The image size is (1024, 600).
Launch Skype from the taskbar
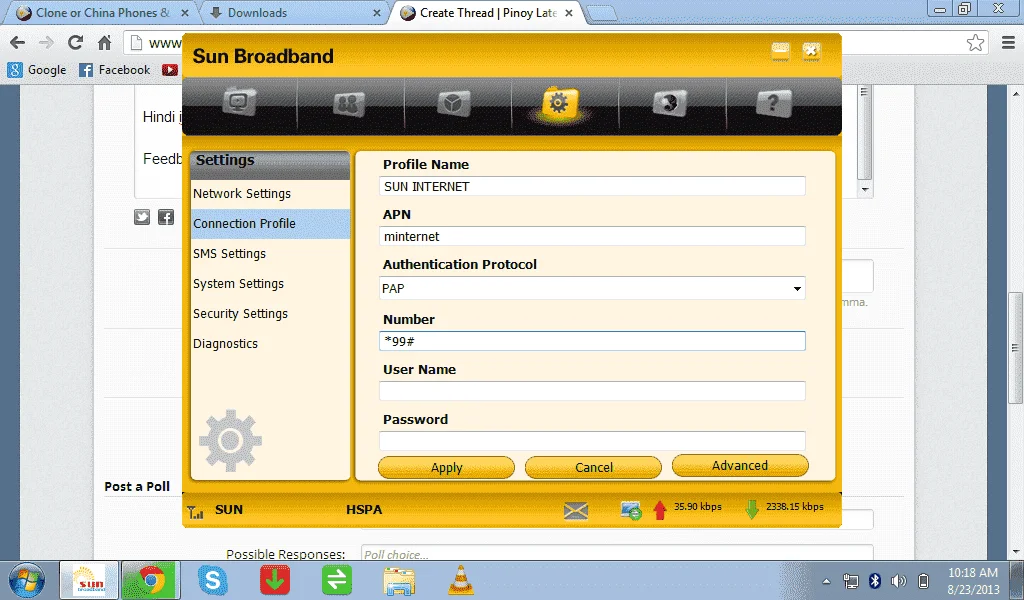[213, 580]
